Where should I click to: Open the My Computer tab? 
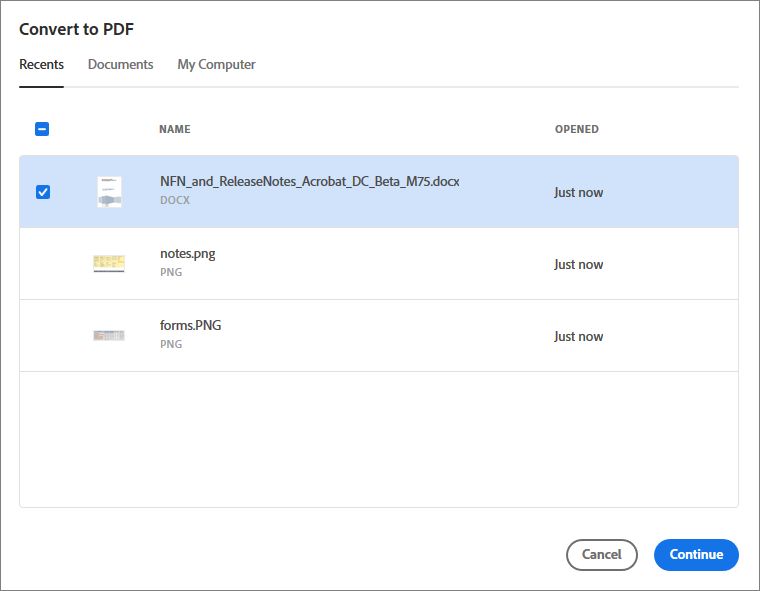216,64
